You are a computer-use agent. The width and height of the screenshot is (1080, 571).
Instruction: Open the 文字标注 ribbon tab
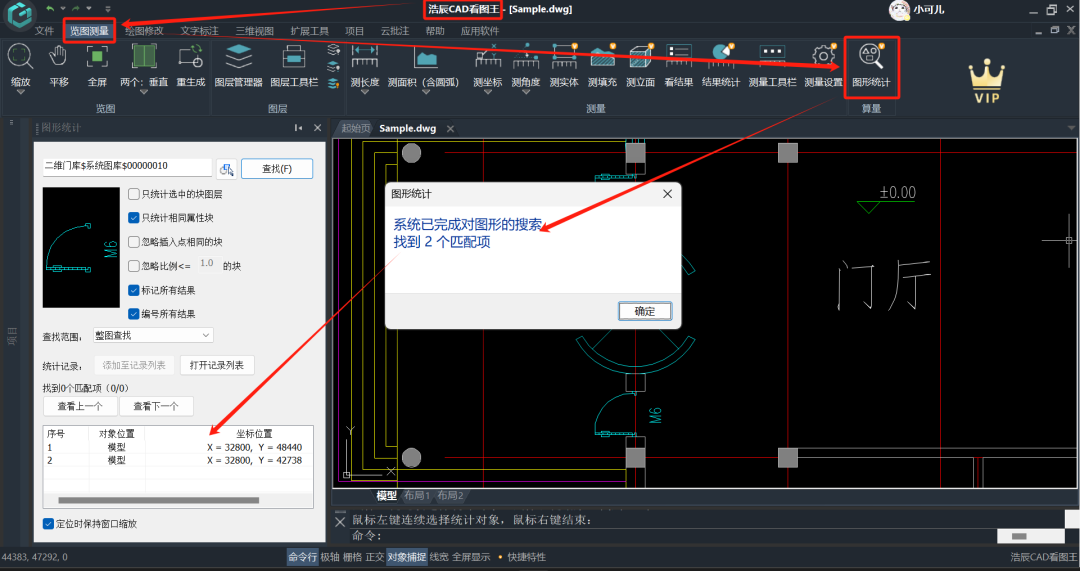199,31
